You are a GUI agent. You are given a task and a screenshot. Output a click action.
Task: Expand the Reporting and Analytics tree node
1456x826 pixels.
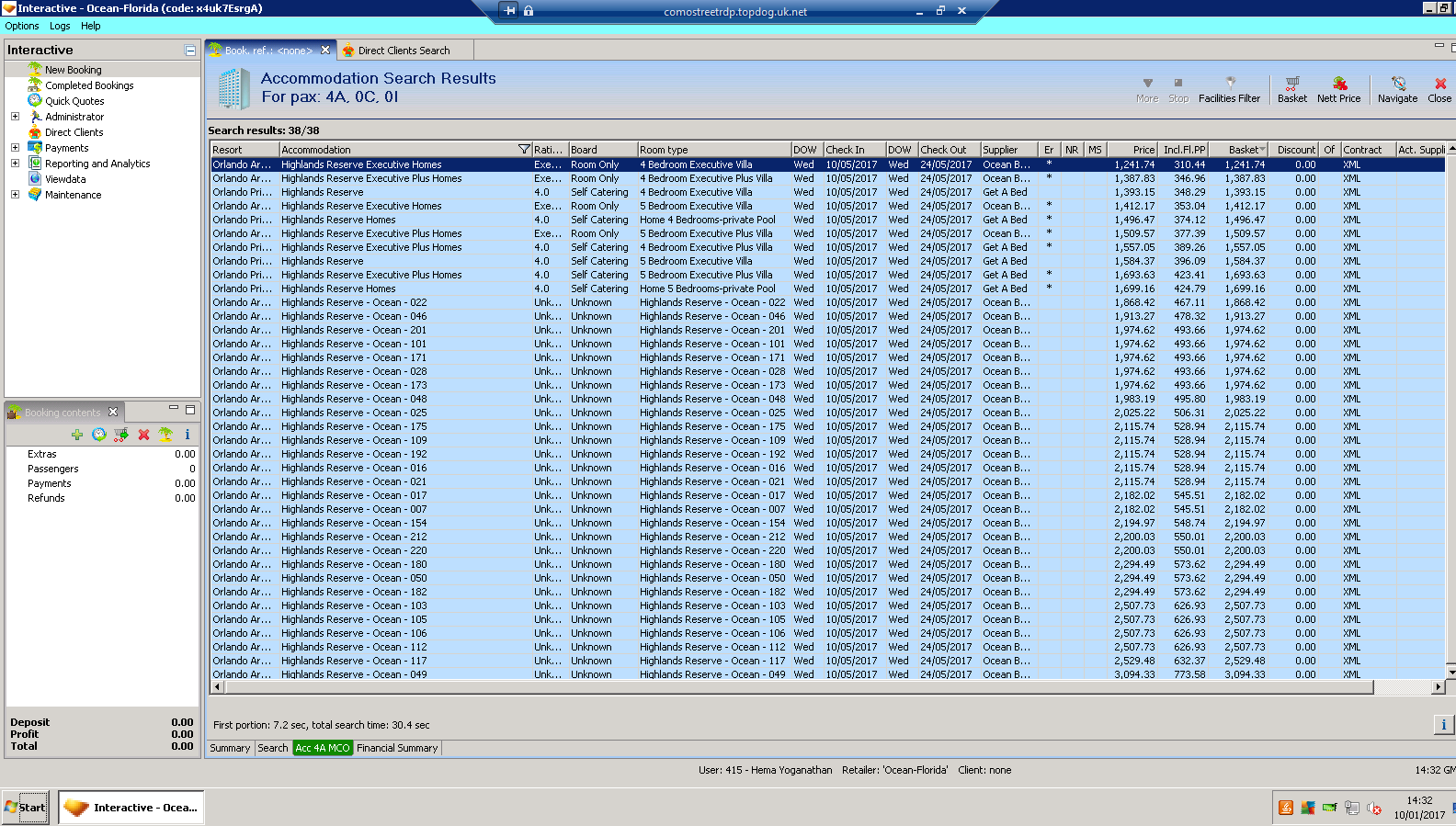click(x=15, y=163)
